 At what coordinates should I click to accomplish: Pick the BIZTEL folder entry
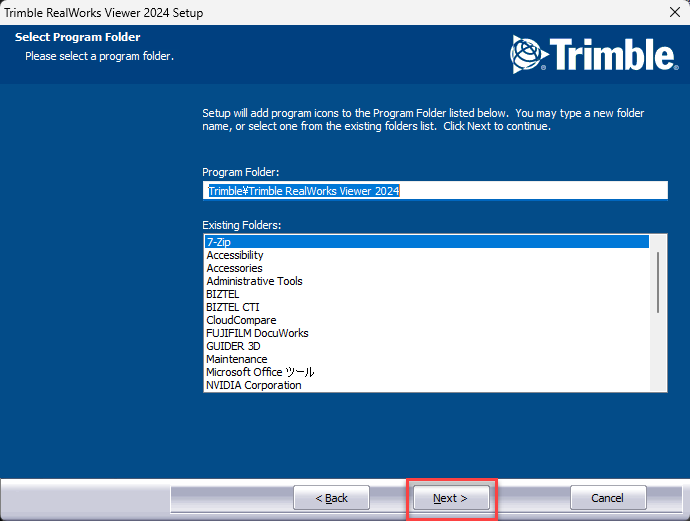click(223, 294)
